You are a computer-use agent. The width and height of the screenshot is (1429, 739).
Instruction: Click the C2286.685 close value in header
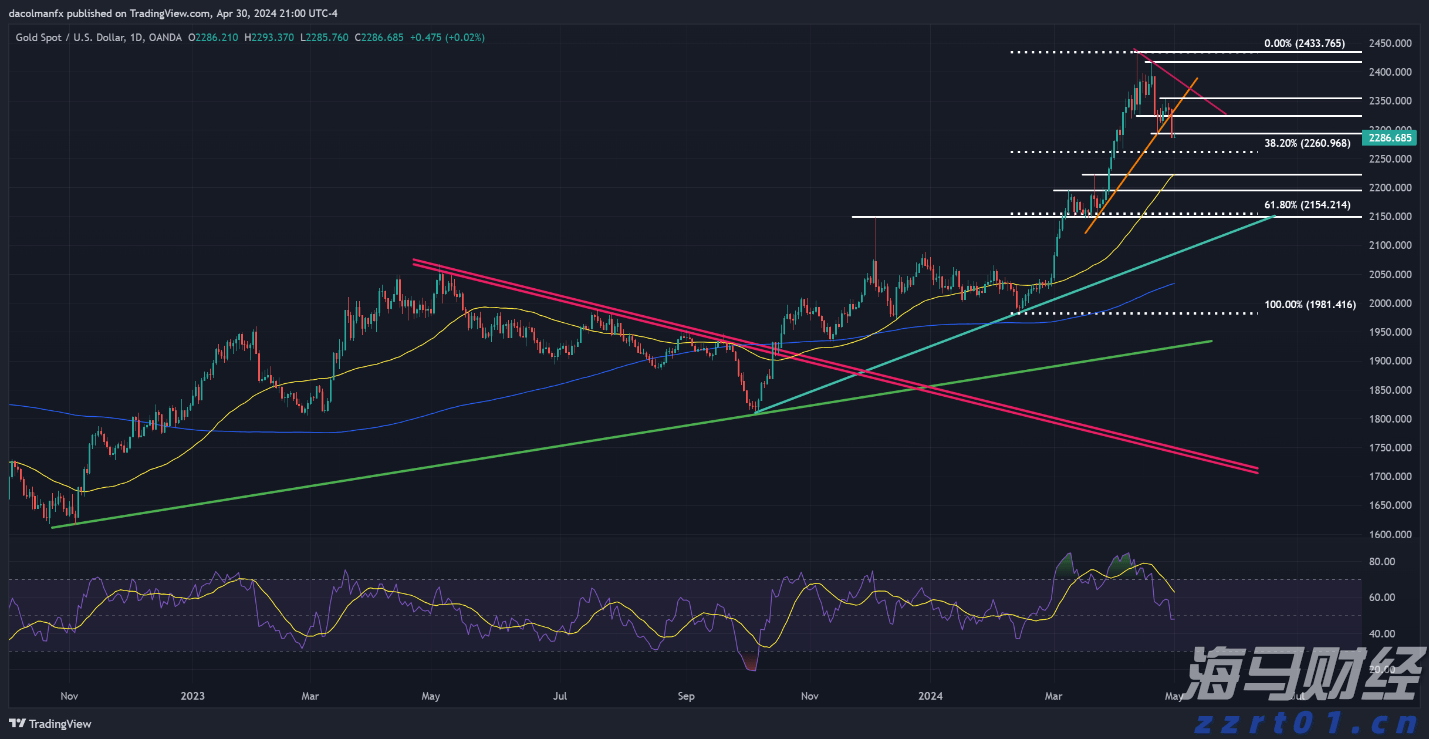click(383, 37)
